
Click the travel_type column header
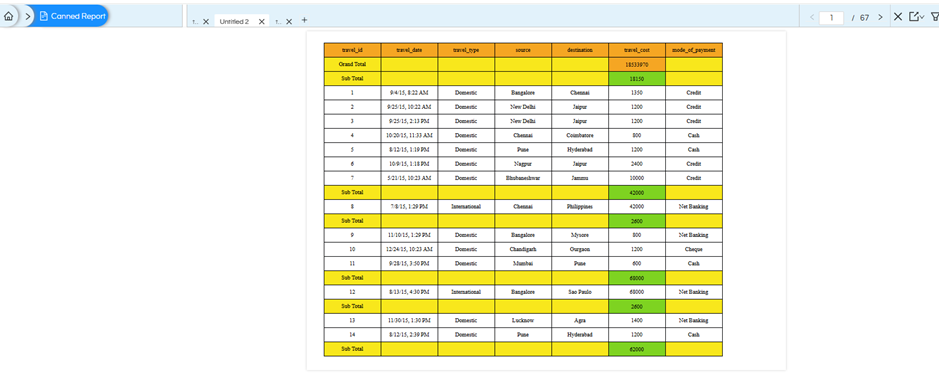pos(466,50)
